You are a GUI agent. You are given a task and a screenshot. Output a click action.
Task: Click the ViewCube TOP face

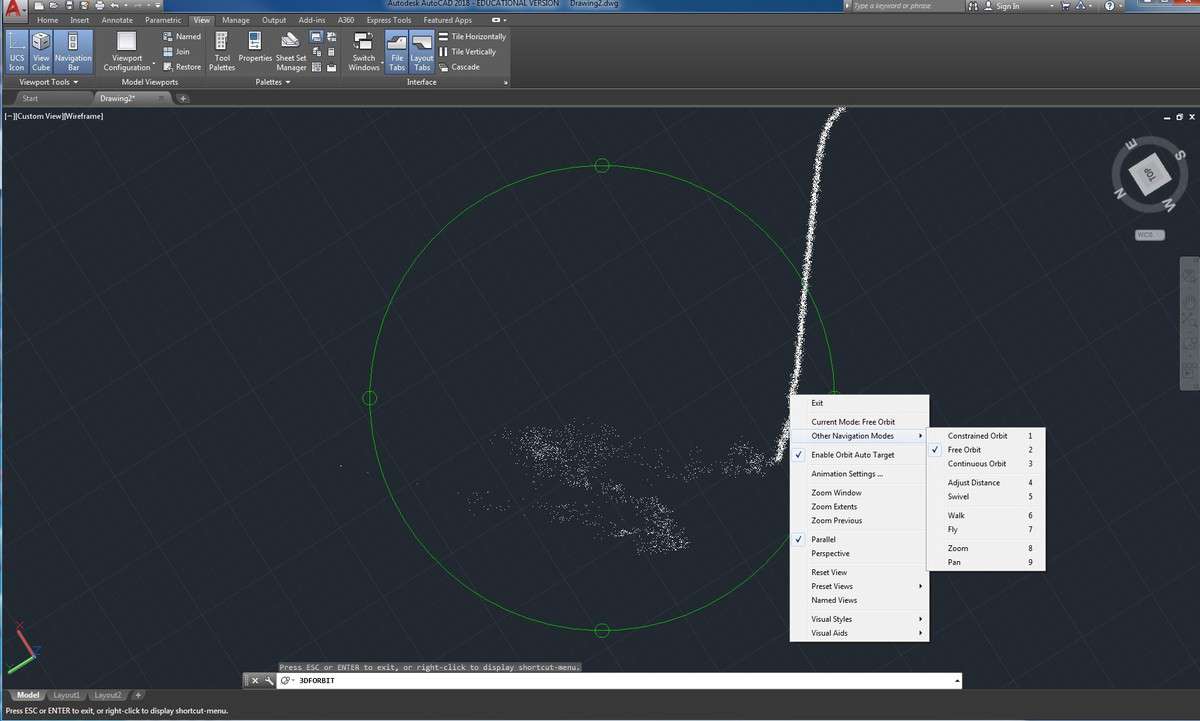(x=1149, y=175)
